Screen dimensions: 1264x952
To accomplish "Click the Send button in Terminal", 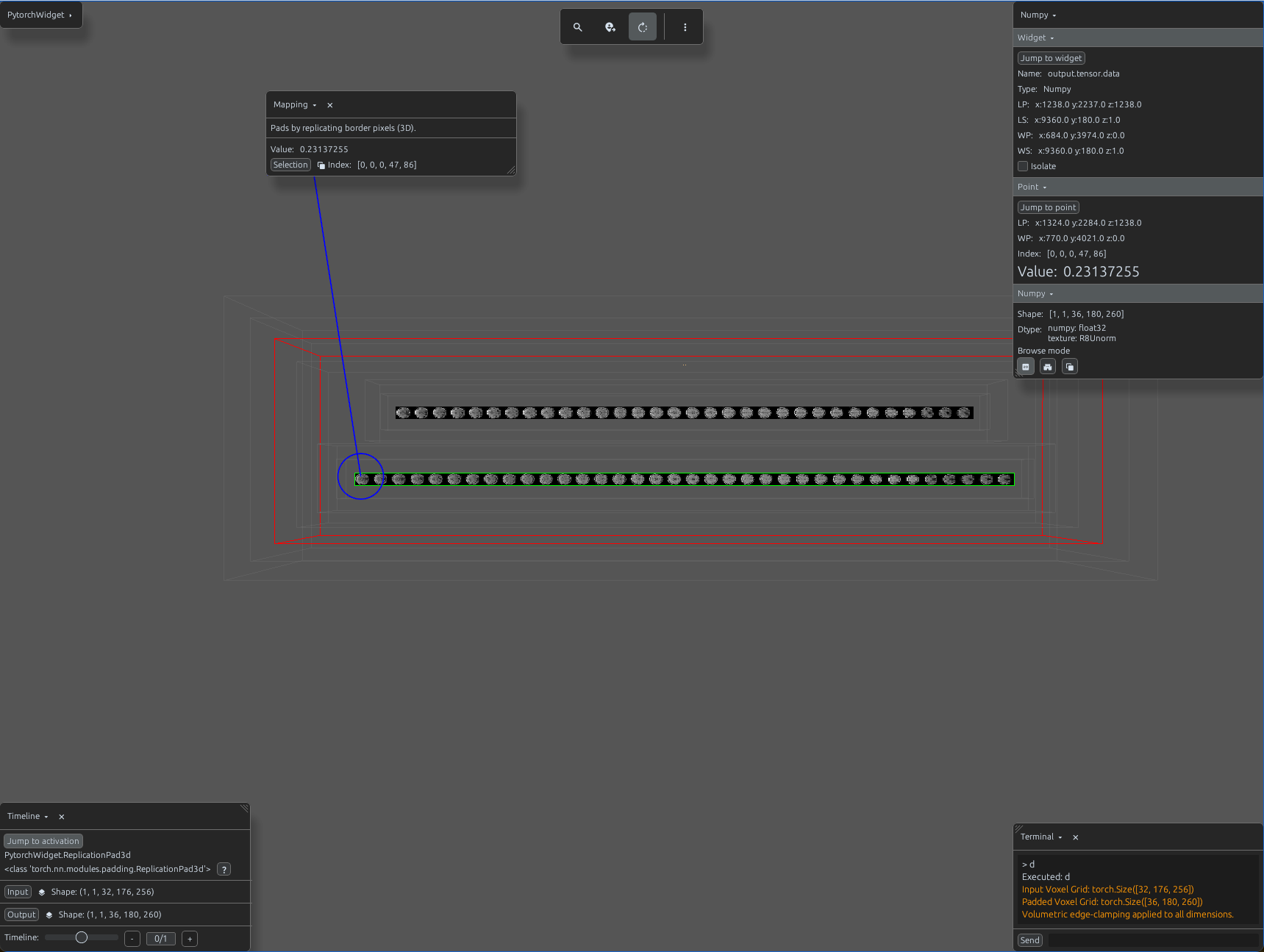I will pyautogui.click(x=1030, y=940).
